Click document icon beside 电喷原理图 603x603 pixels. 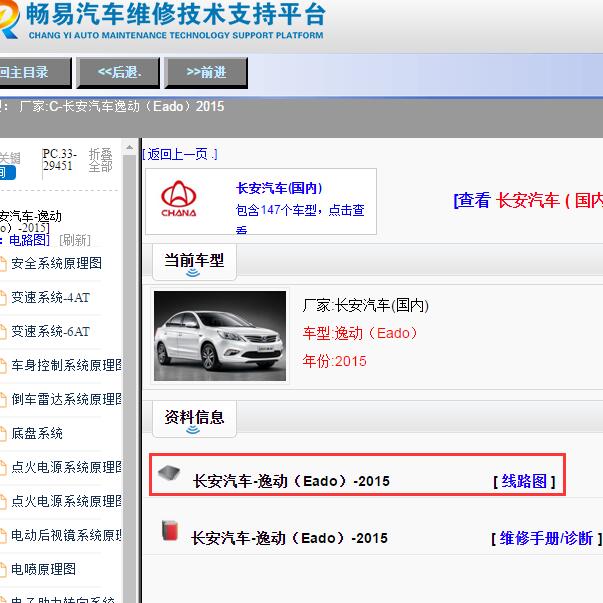point(3,570)
